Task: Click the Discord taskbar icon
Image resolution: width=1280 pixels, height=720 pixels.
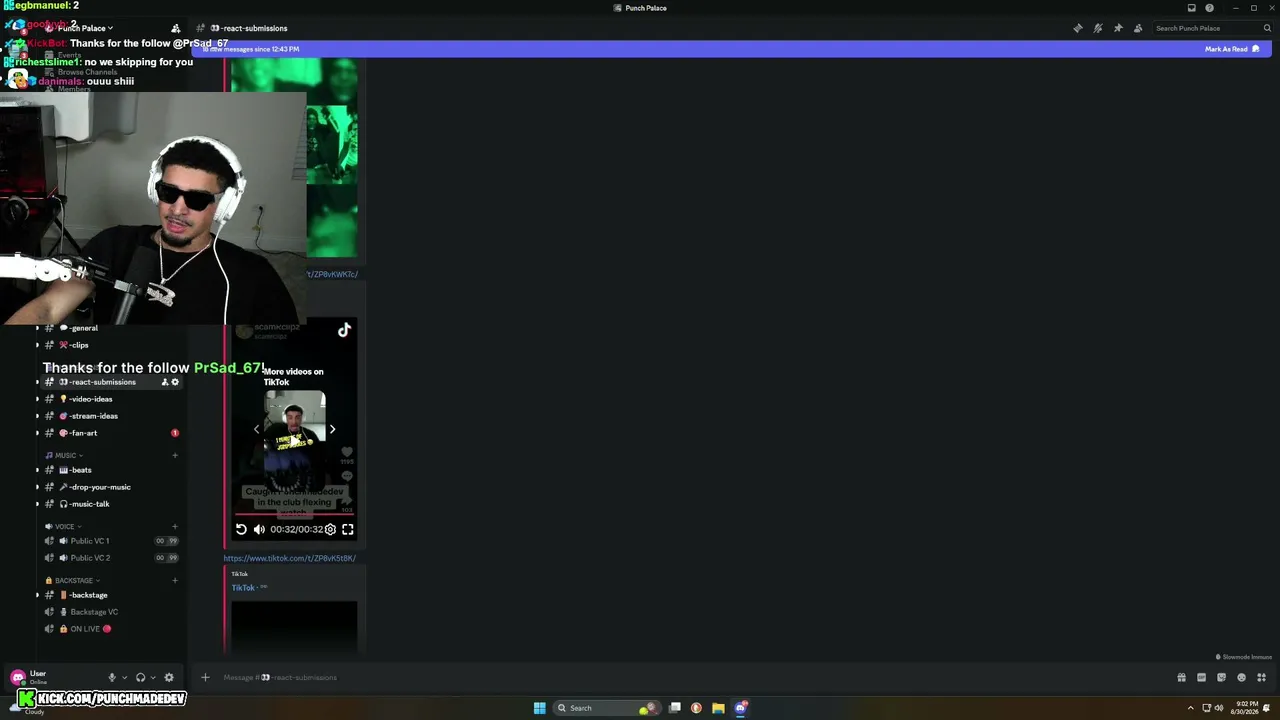Action: coord(740,708)
